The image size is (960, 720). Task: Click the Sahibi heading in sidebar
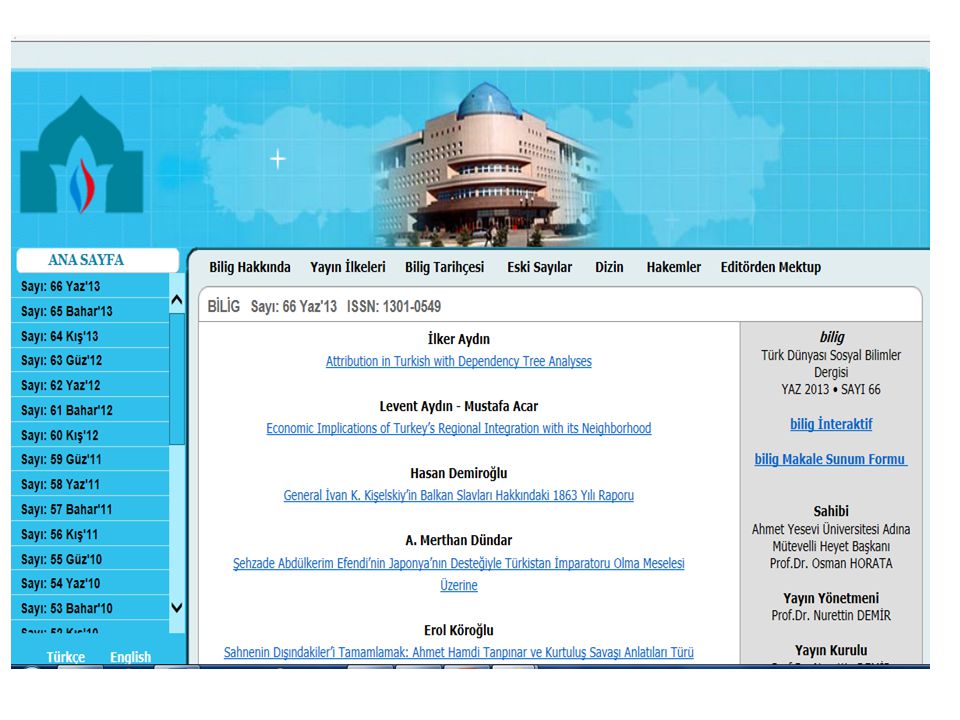click(x=831, y=511)
